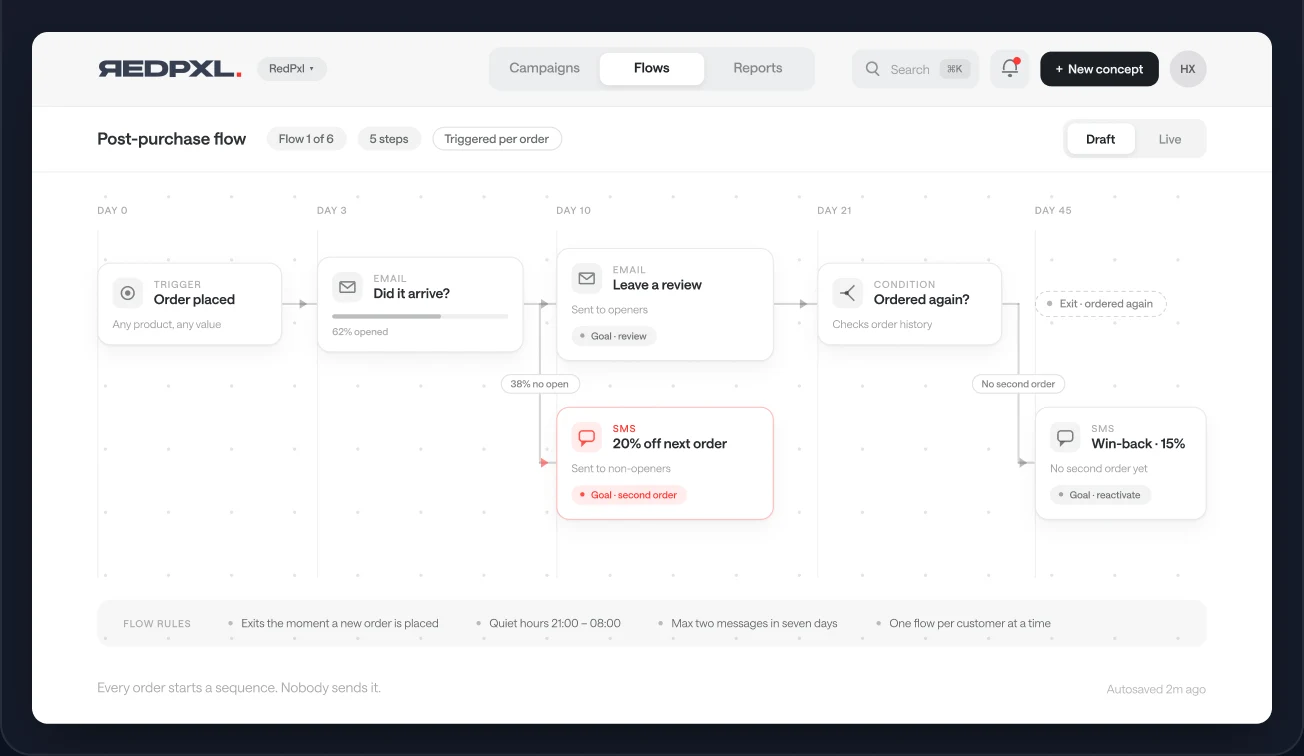Open the Reports tab

click(758, 68)
